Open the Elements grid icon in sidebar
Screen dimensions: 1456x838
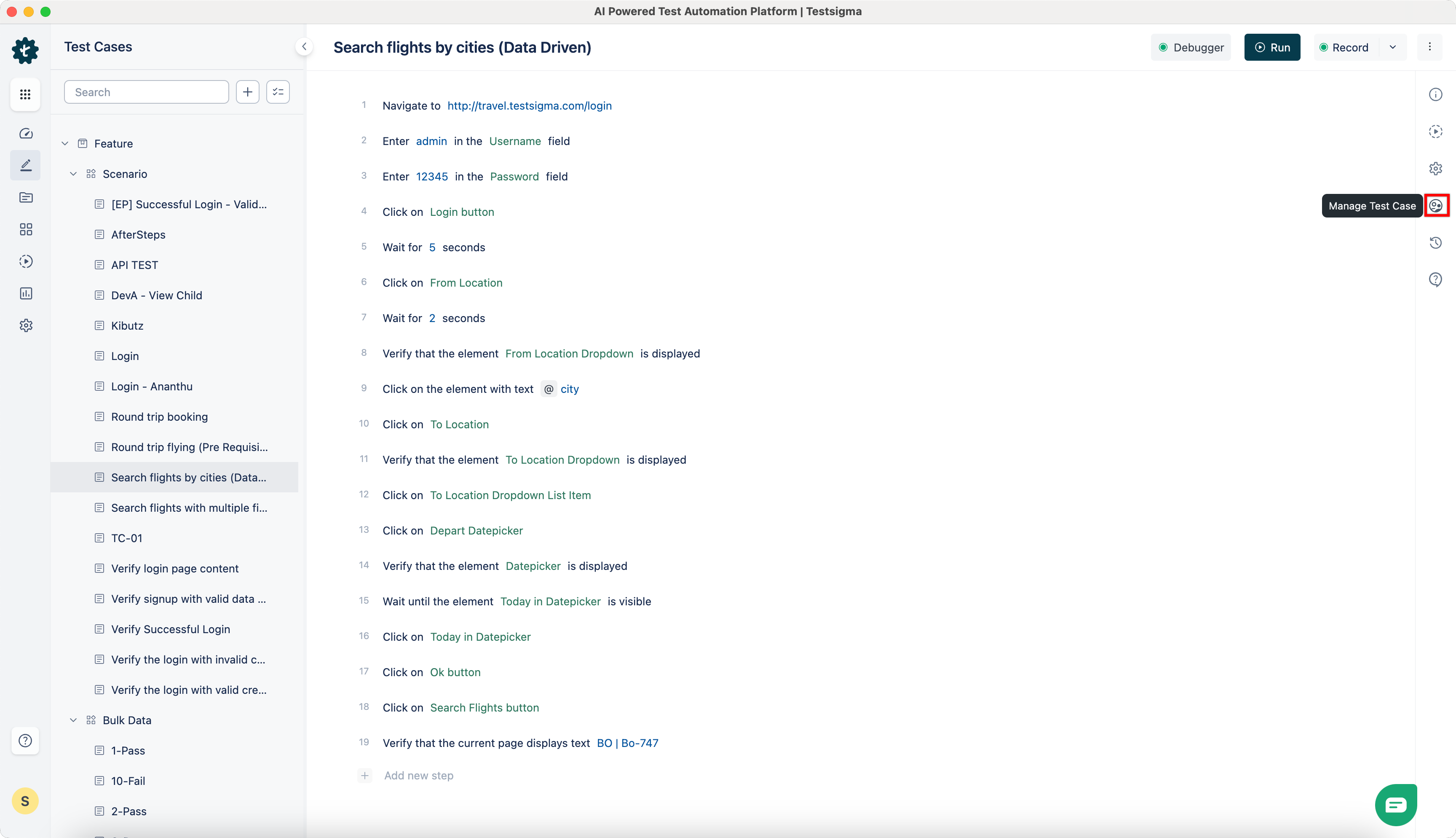point(25,229)
